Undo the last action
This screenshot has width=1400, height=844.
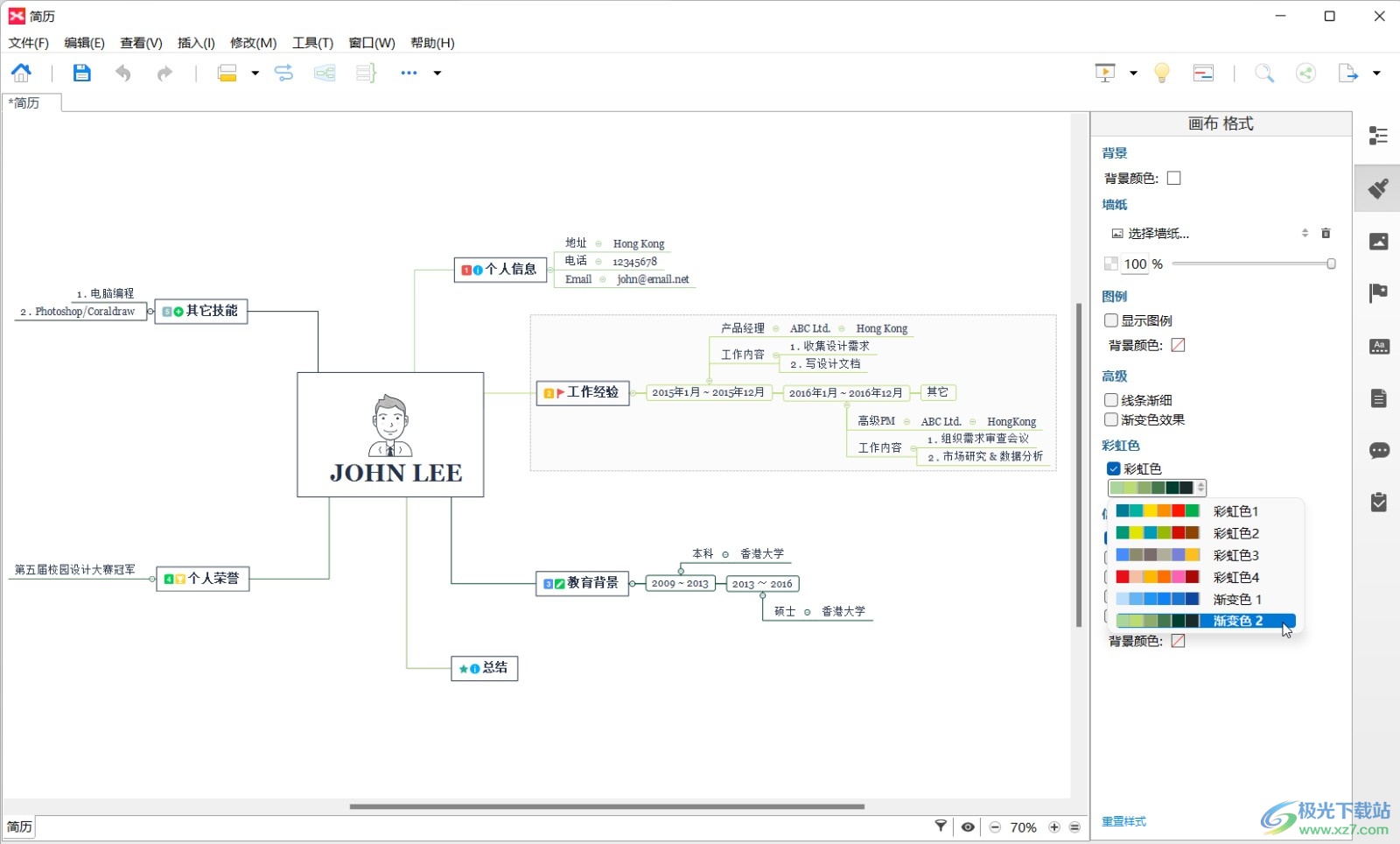[x=123, y=73]
